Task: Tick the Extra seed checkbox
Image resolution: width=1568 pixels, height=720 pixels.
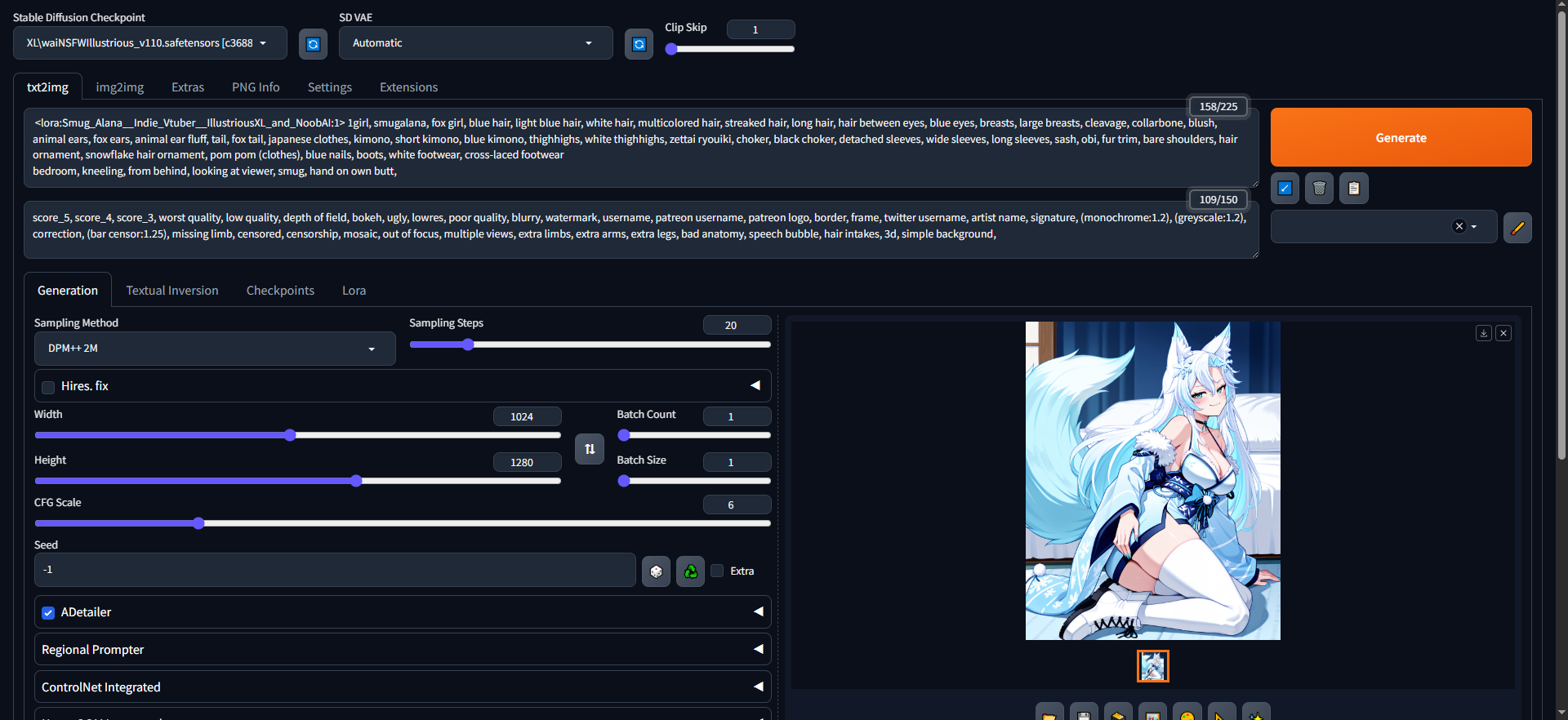Action: 717,571
